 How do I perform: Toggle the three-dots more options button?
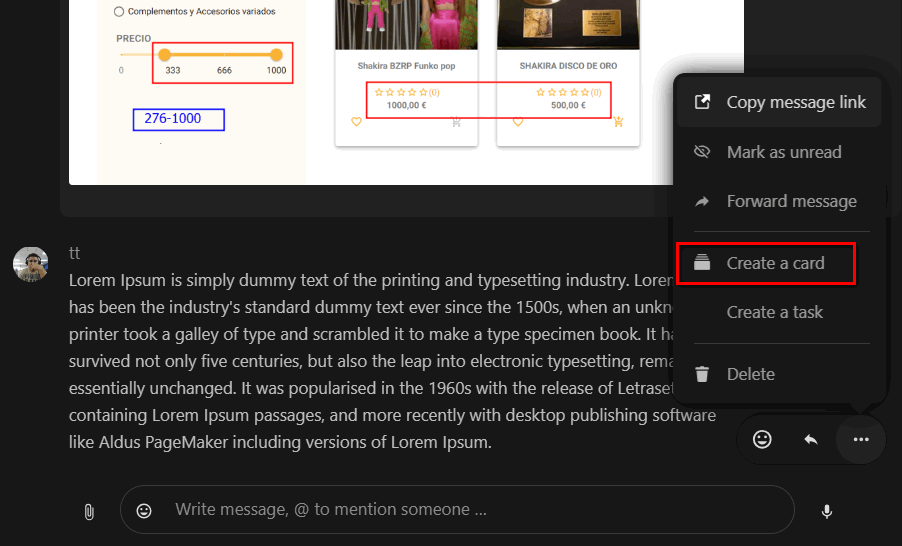861,440
